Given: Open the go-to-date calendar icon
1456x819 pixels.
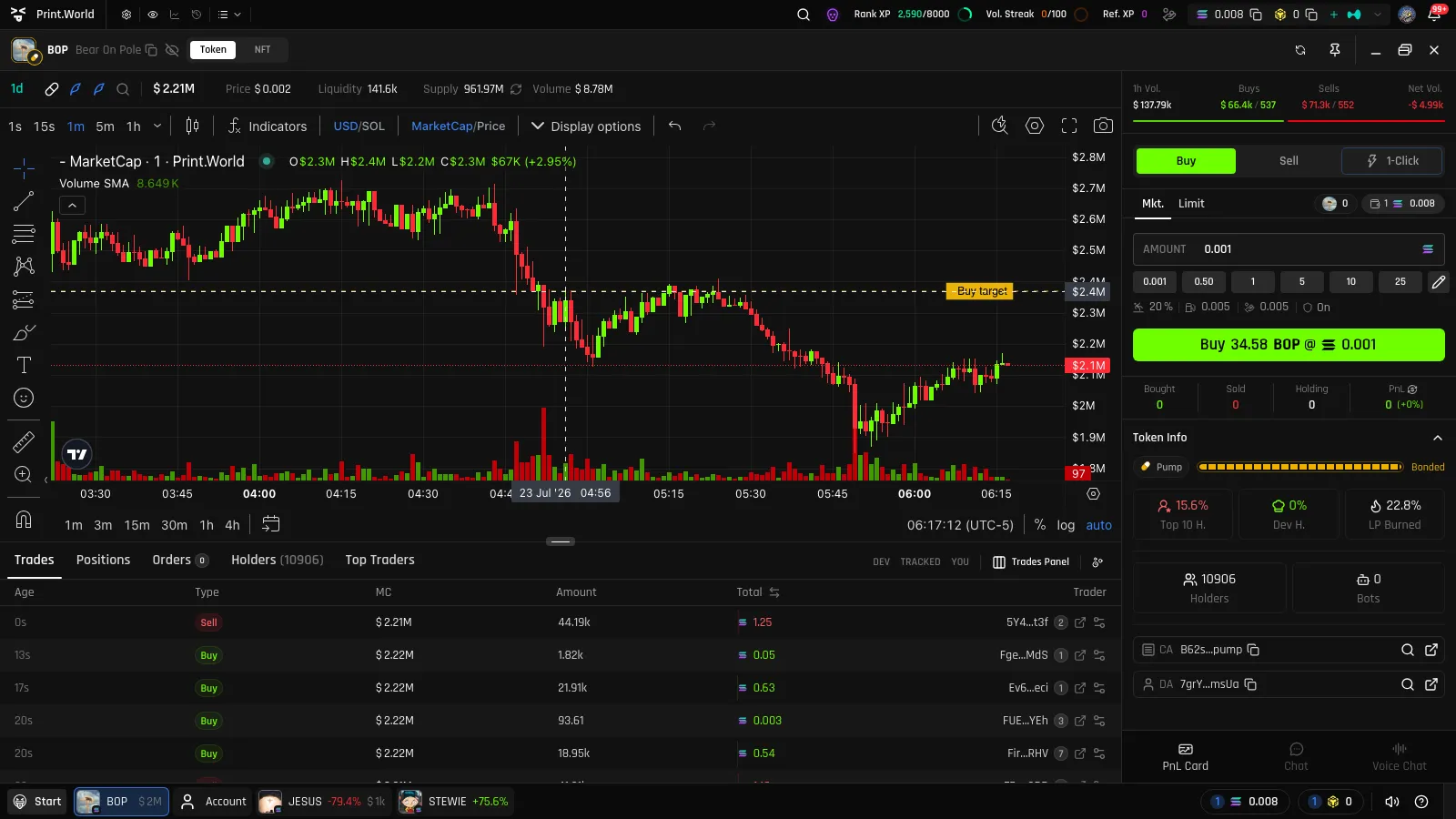Looking at the screenshot, I should click(271, 524).
